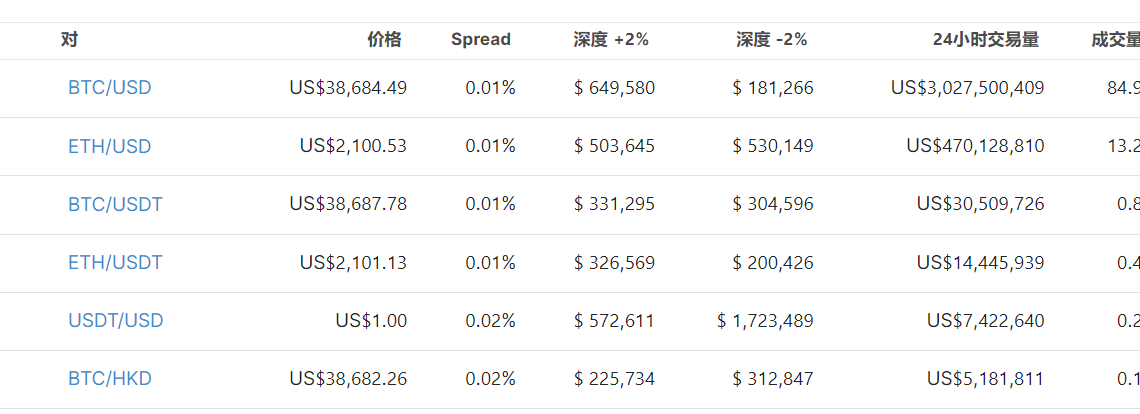Click the BTC/HKD pair link
Image resolution: width=1140 pixels, height=414 pixels.
pyautogui.click(x=110, y=379)
